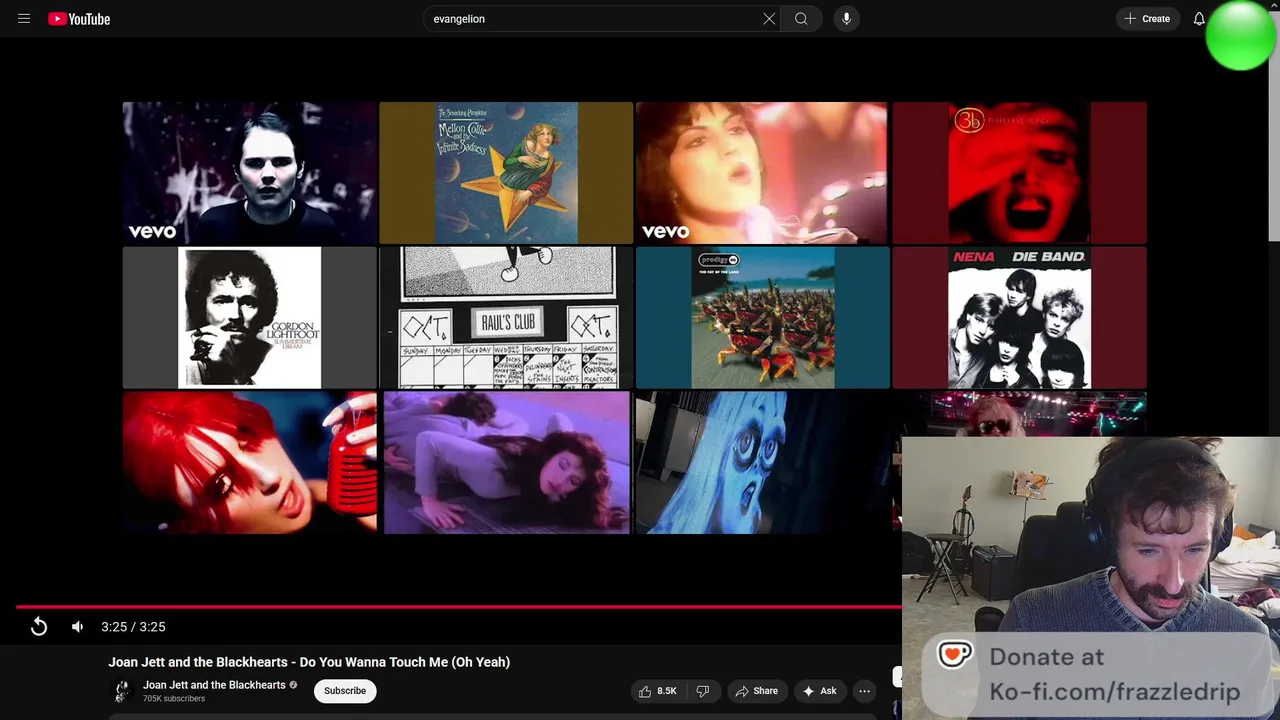Open the YouTube hamburger guide menu
The height and width of the screenshot is (720, 1280).
coord(24,19)
